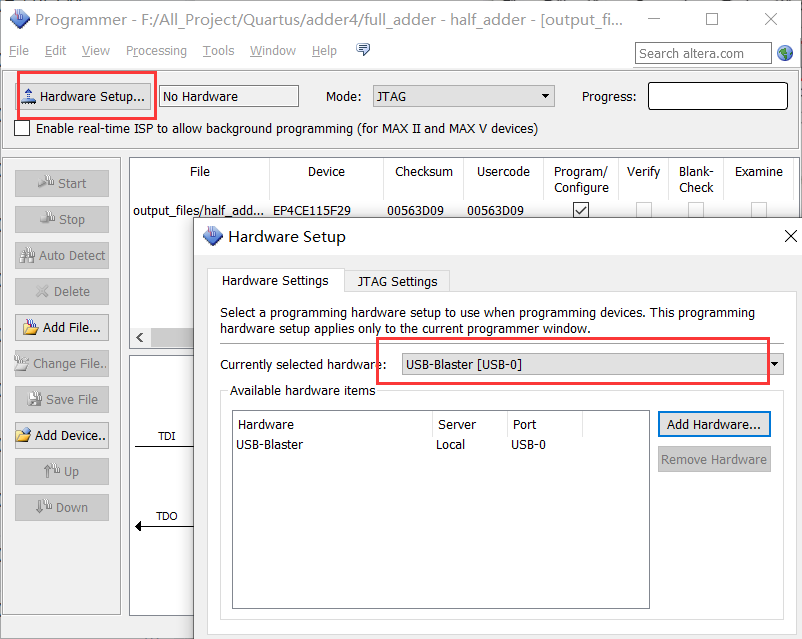
Task: Open the Mode dropdown showing JTAG
Action: coord(464,96)
